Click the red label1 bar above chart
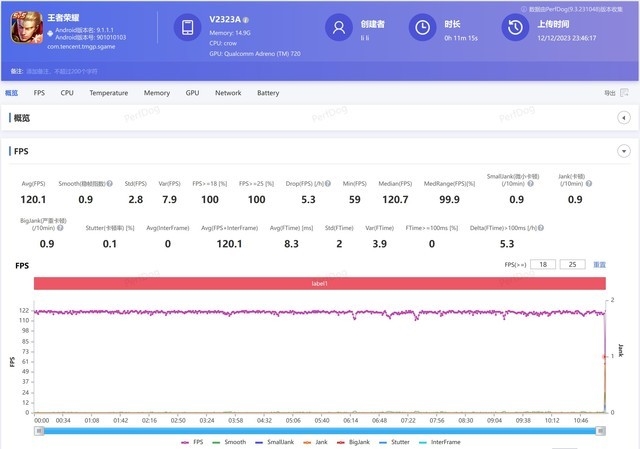Screen dimensions: 640x449 click(320, 284)
